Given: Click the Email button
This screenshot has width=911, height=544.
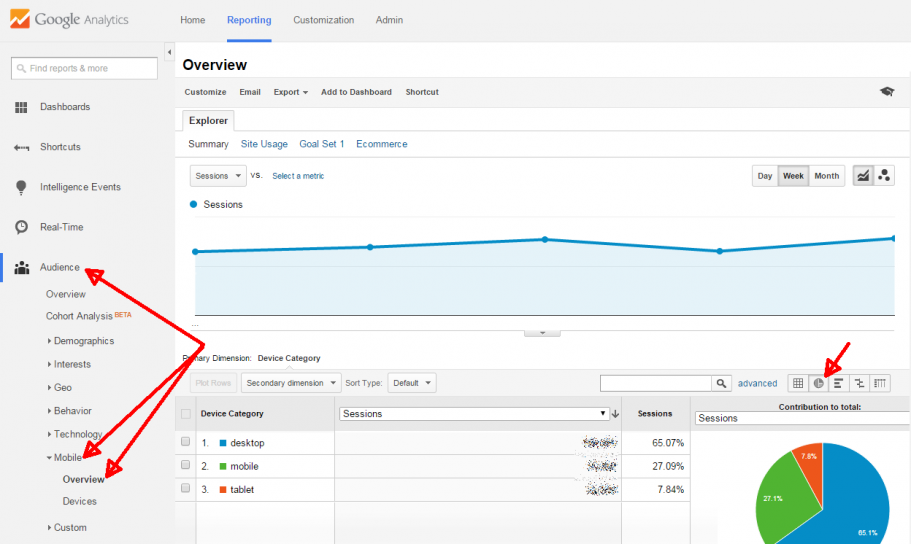Looking at the screenshot, I should point(250,92).
